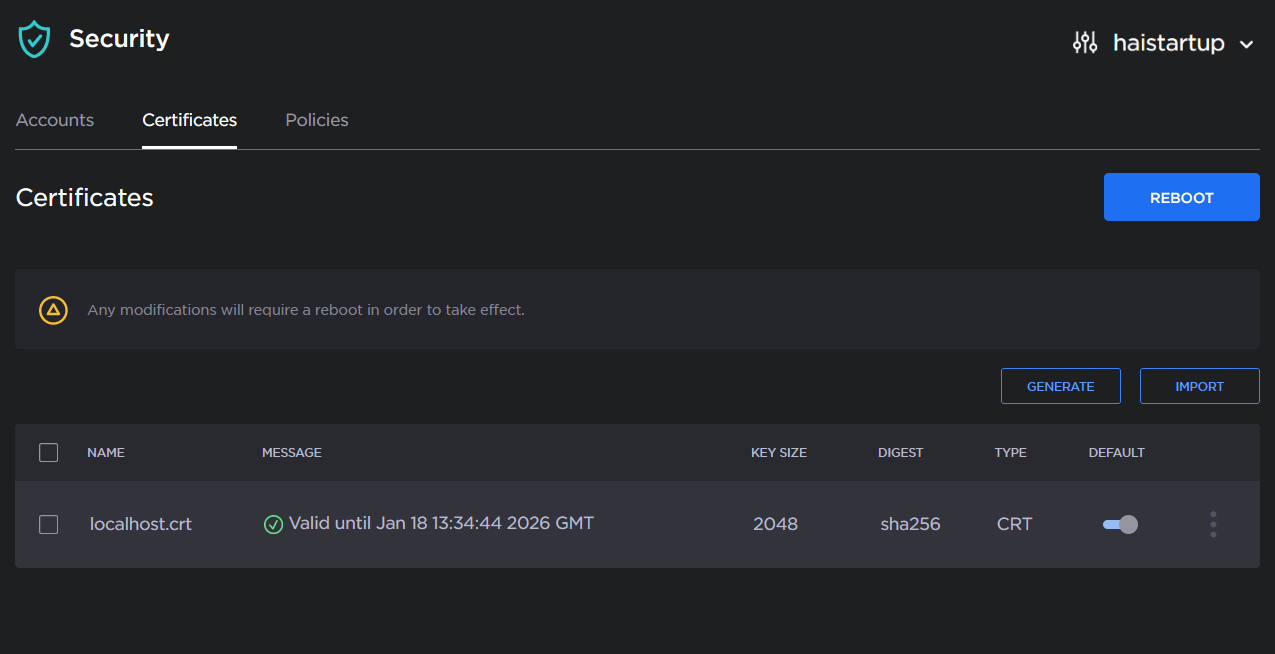The image size is (1275, 654).
Task: Click the REBOOT button
Action: (x=1181, y=197)
